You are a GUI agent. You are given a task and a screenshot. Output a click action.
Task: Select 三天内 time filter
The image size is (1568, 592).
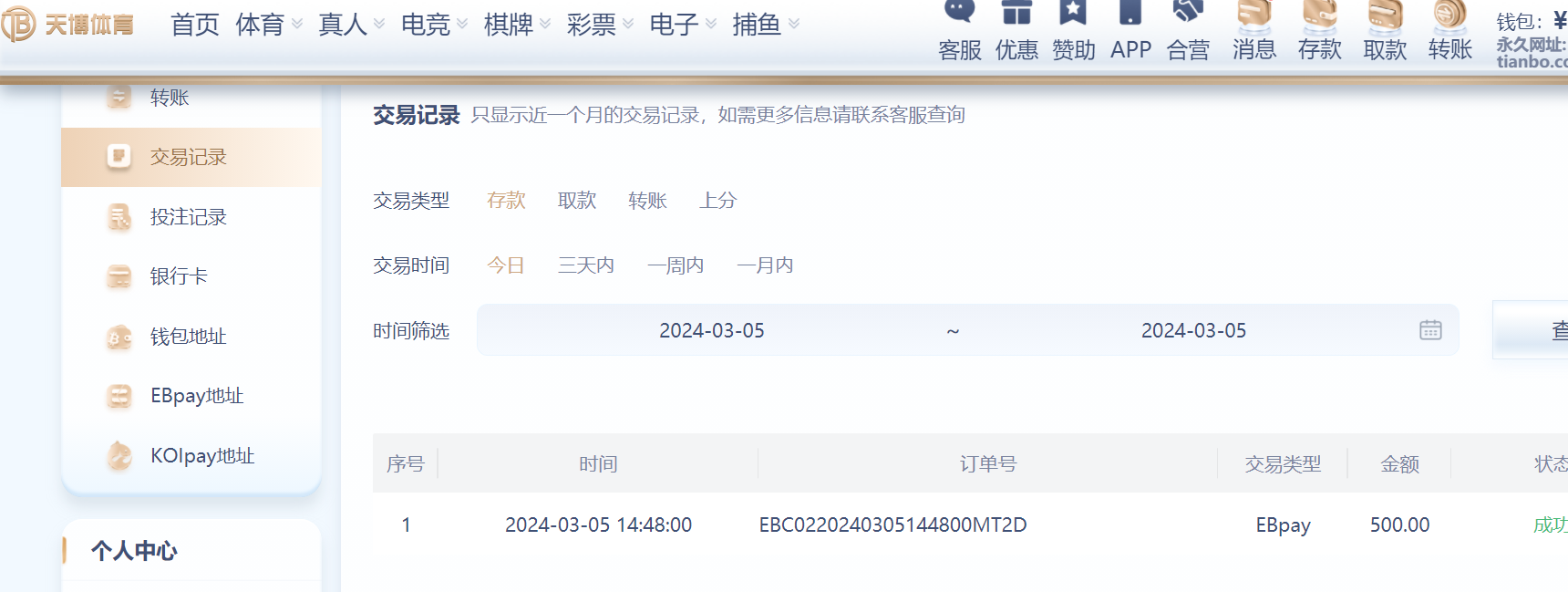tap(586, 265)
